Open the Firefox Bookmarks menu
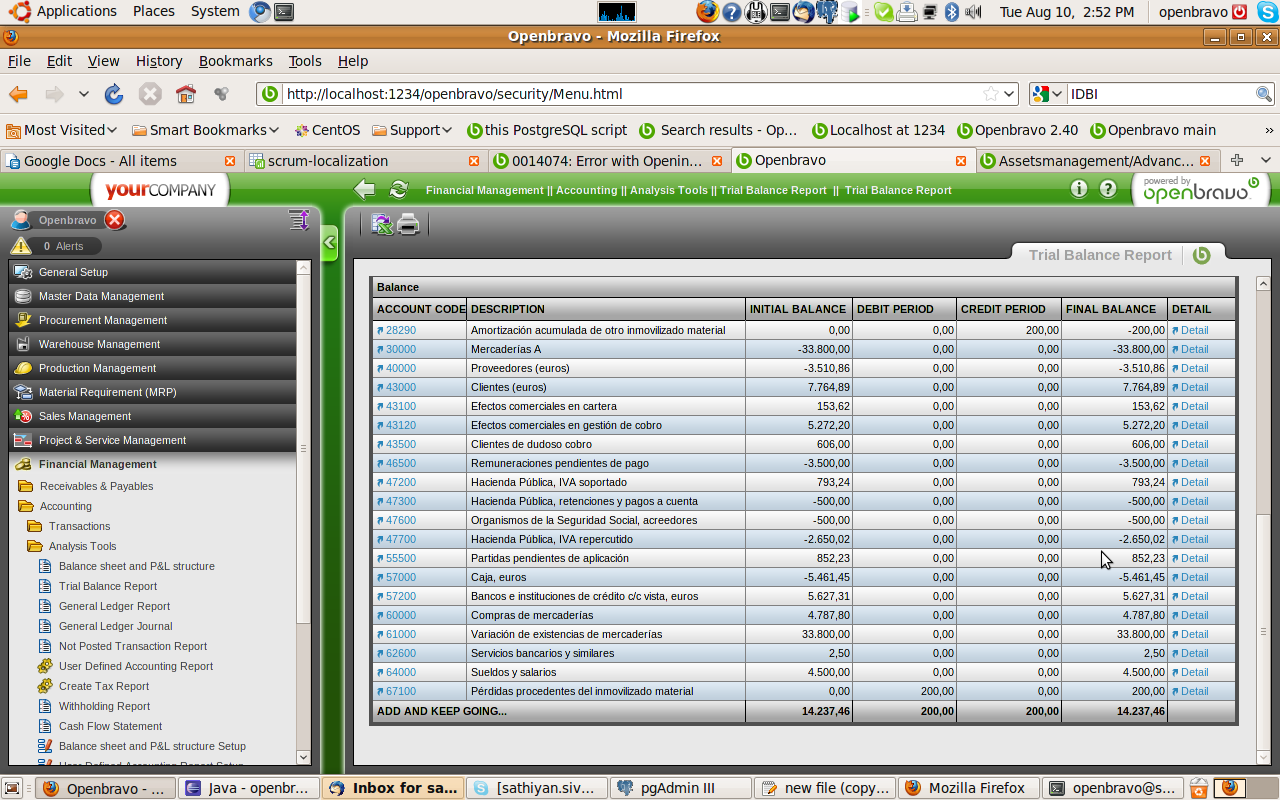The image size is (1280, 800). point(235,61)
